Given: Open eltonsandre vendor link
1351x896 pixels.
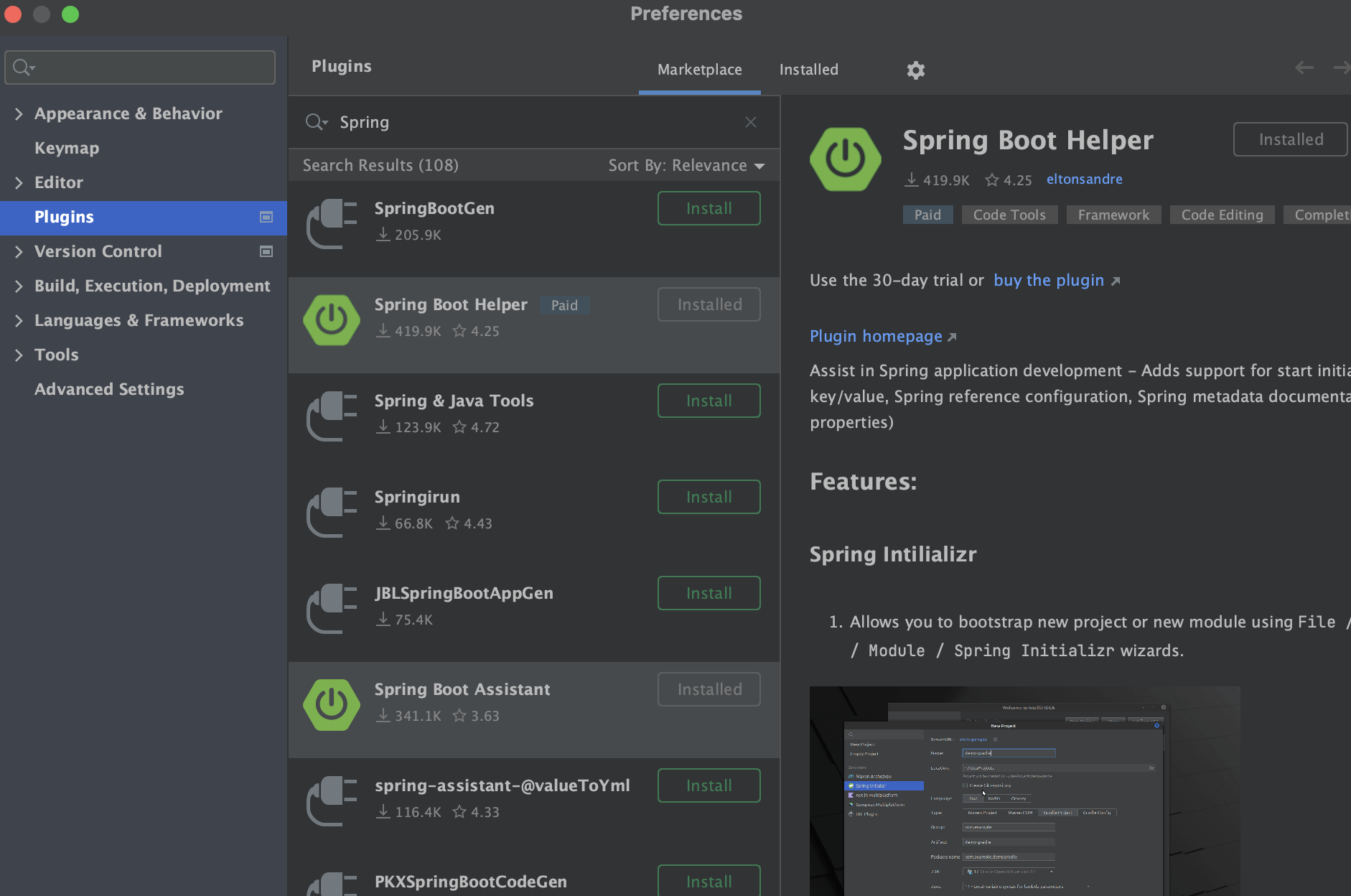Looking at the screenshot, I should tap(1084, 179).
